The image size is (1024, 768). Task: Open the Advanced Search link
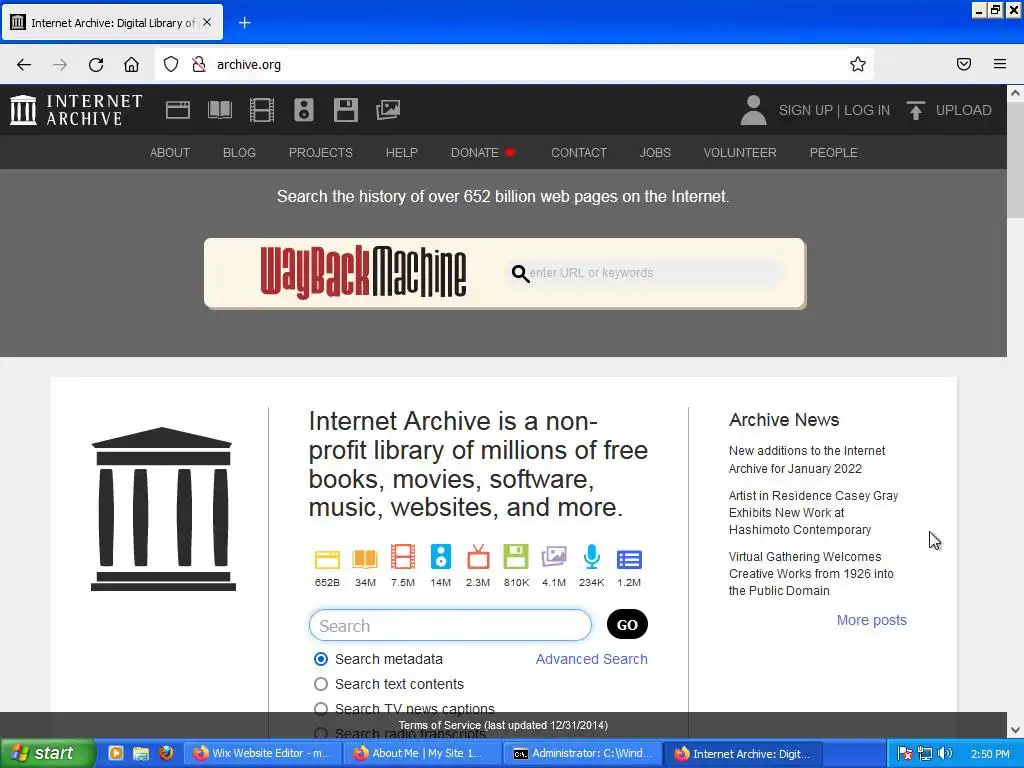(x=592, y=659)
